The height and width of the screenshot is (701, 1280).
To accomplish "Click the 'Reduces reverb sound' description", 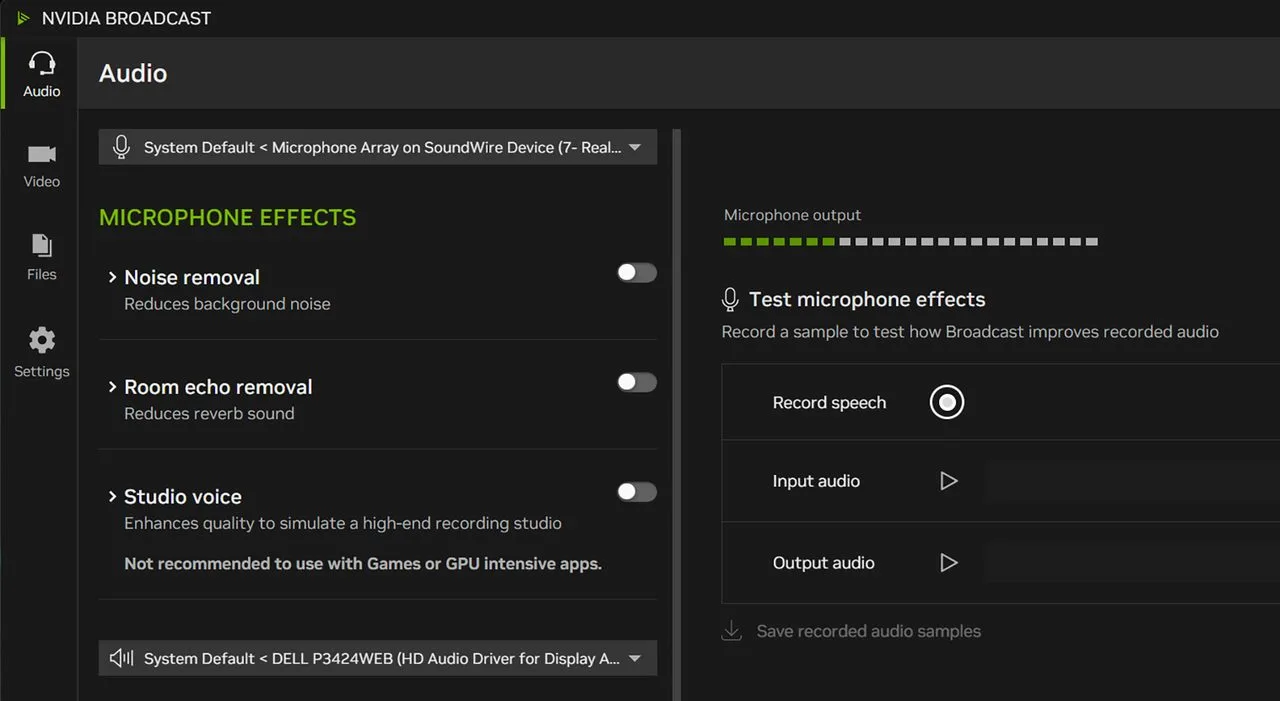I will pos(209,414).
